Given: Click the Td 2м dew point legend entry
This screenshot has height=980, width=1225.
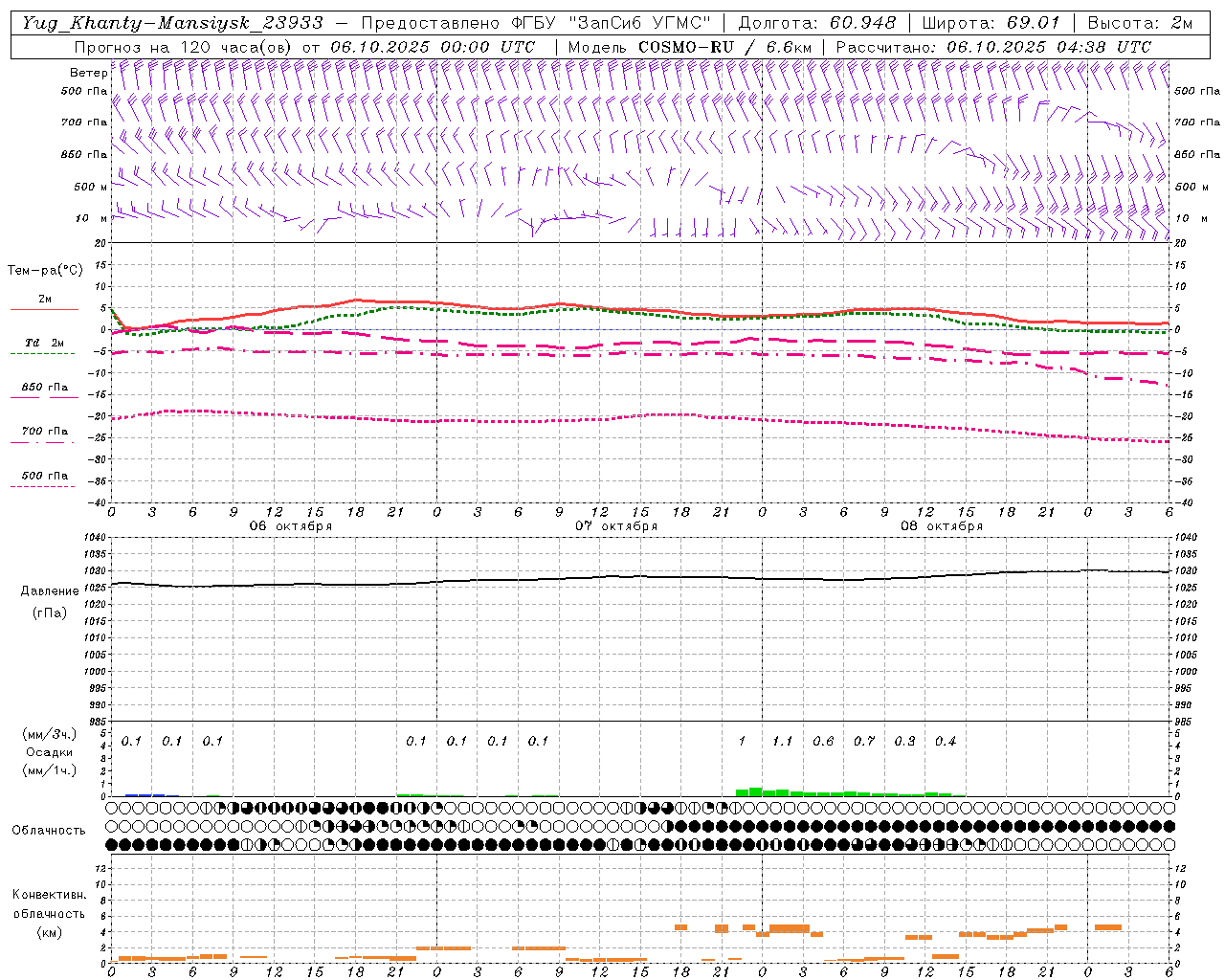Looking at the screenshot, I should 45,343.
